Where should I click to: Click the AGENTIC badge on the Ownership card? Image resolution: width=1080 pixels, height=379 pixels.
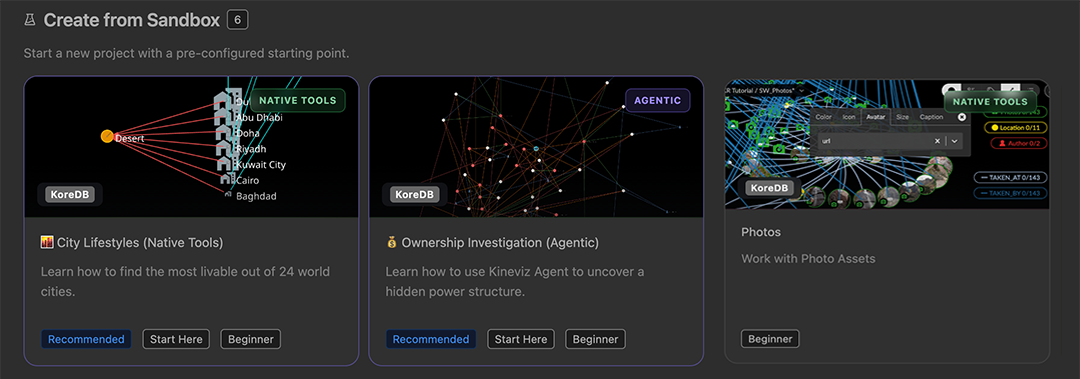click(x=657, y=101)
